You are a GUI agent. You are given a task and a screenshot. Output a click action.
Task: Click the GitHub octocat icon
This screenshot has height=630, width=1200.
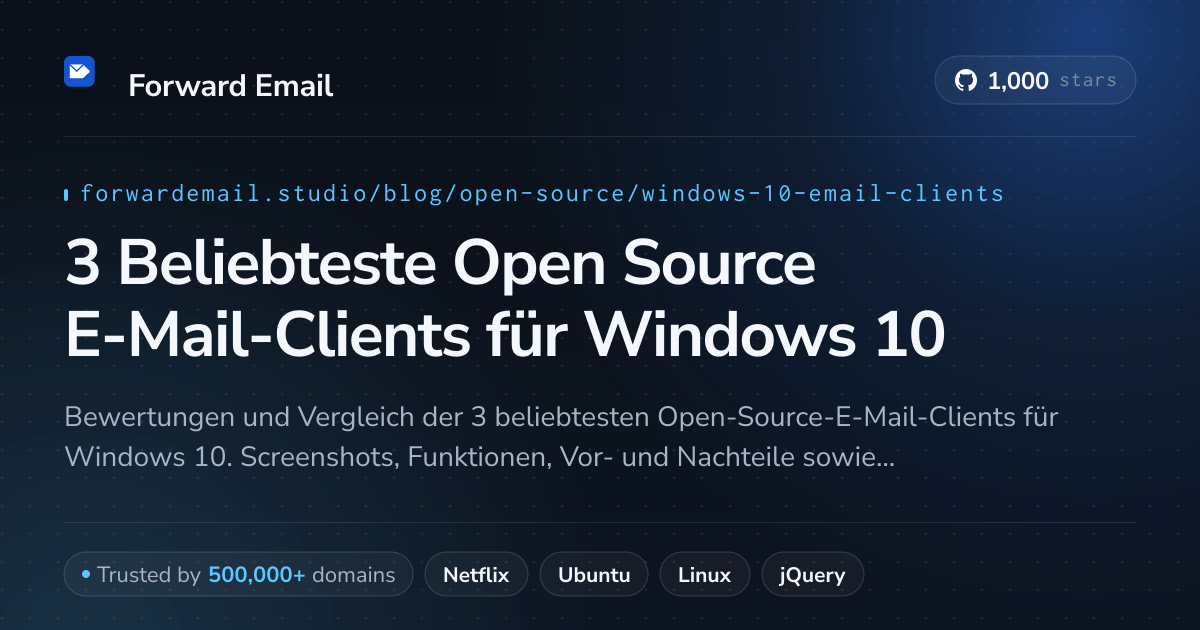[x=966, y=81]
